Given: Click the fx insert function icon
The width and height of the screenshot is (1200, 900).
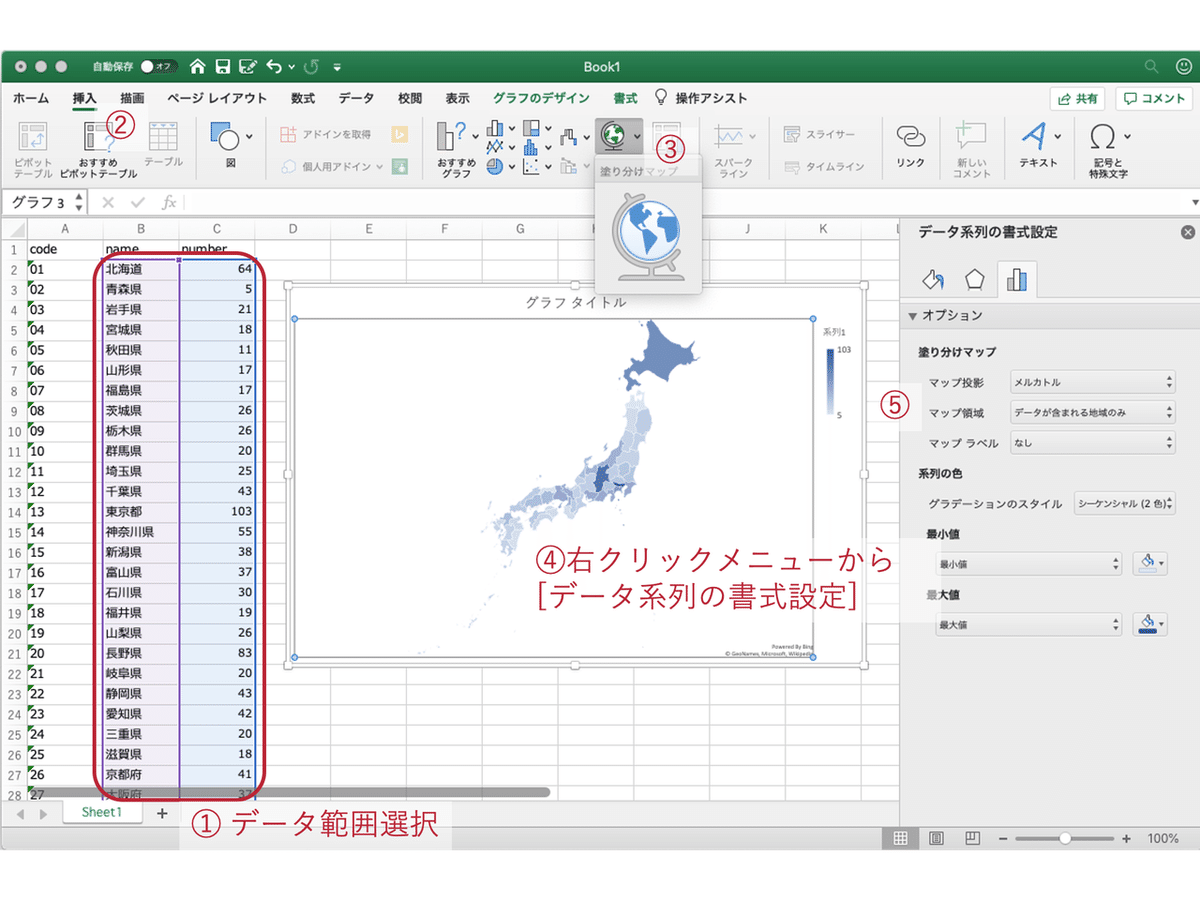Looking at the screenshot, I should point(169,202).
